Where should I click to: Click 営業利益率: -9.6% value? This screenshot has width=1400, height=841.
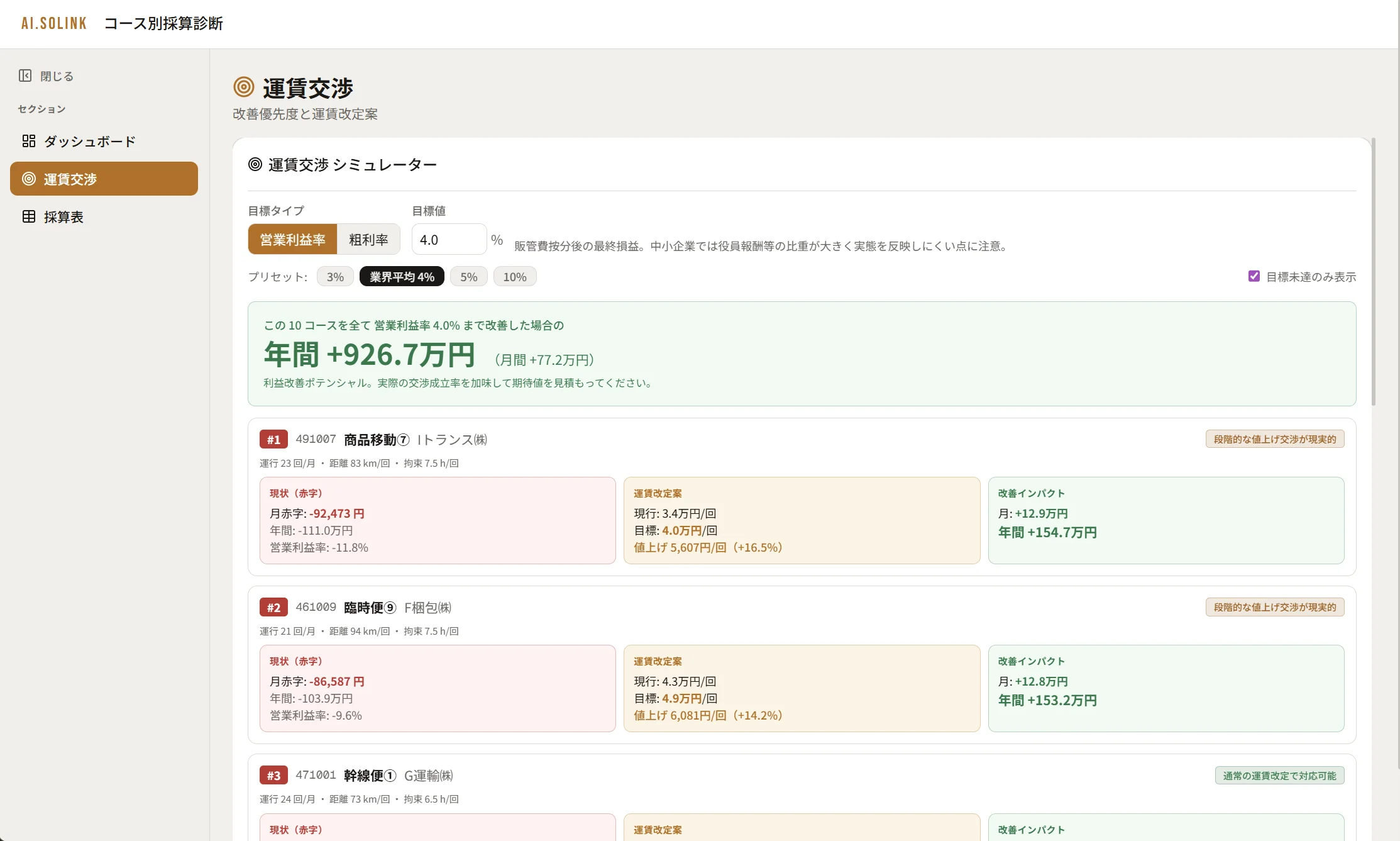(316, 715)
